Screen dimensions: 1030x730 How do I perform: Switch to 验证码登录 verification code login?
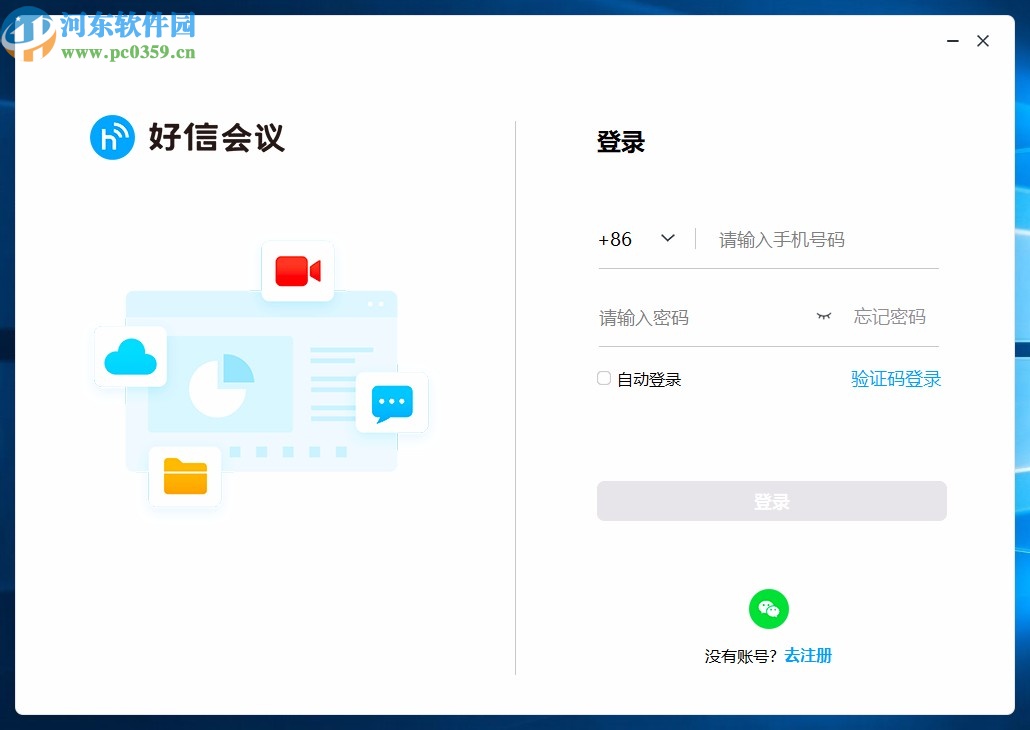(x=895, y=379)
